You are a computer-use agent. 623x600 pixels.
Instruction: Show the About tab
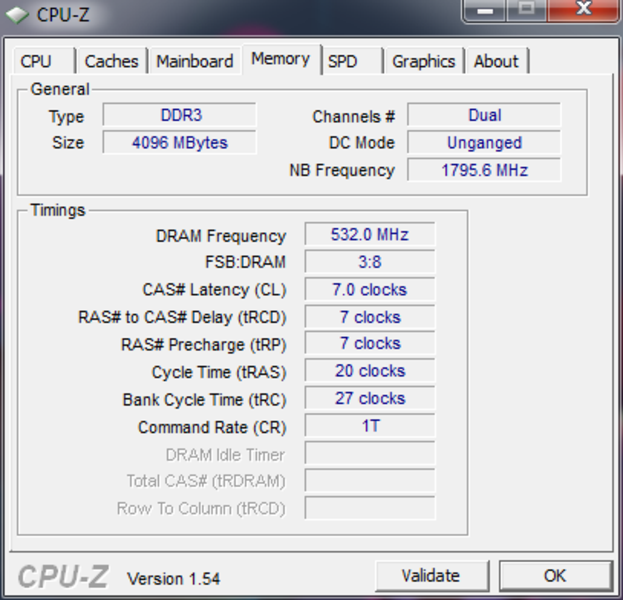pyautogui.click(x=496, y=61)
